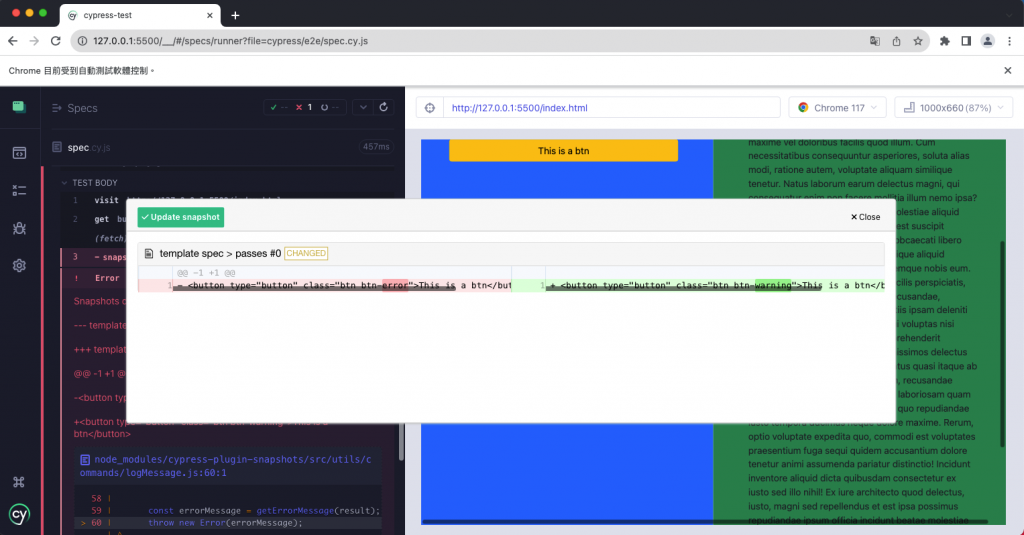
Task: Click the added btn-warning diff line
Action: tap(698, 285)
